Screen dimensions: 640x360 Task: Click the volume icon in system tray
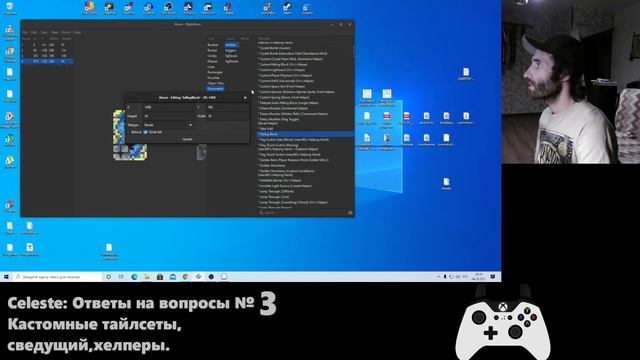[458, 277]
